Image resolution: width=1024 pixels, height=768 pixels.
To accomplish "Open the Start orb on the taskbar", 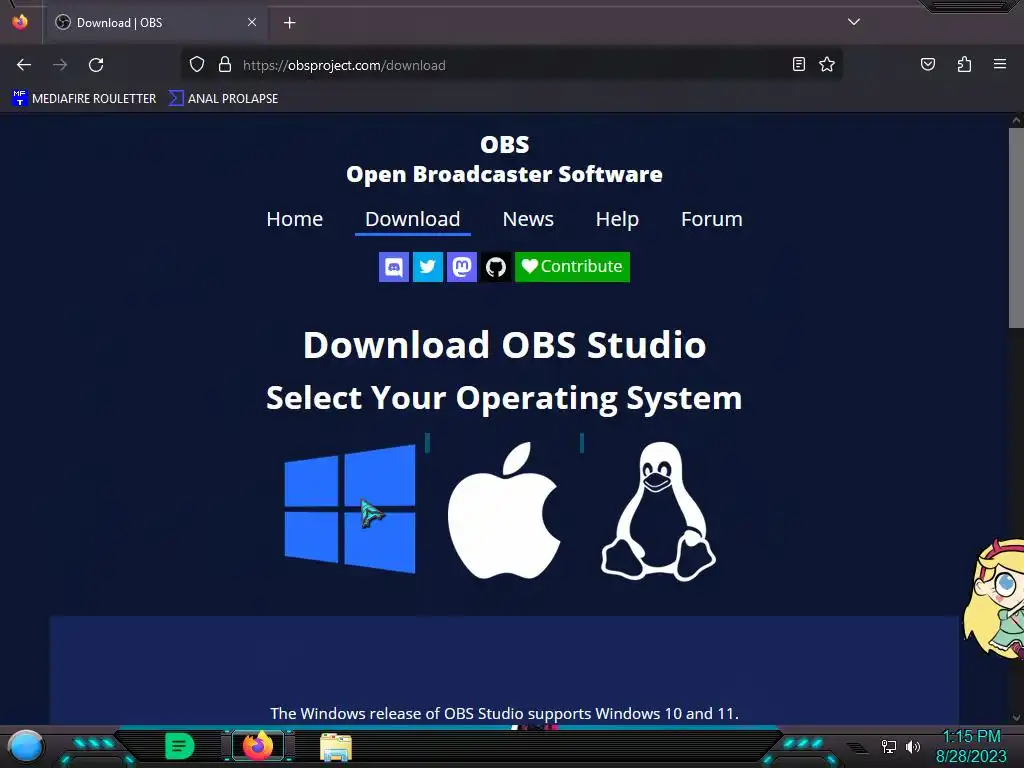I will 25,747.
